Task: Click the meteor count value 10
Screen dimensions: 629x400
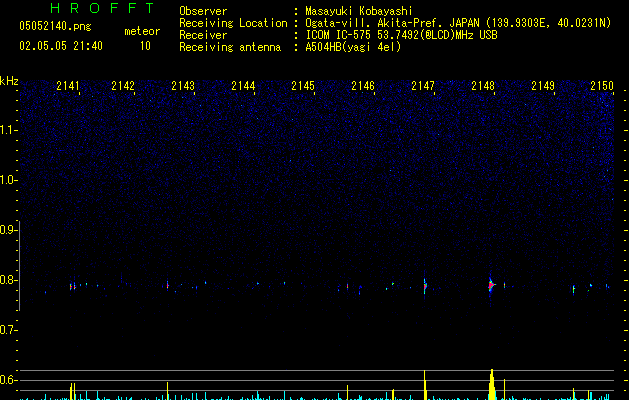Action: [x=145, y=46]
